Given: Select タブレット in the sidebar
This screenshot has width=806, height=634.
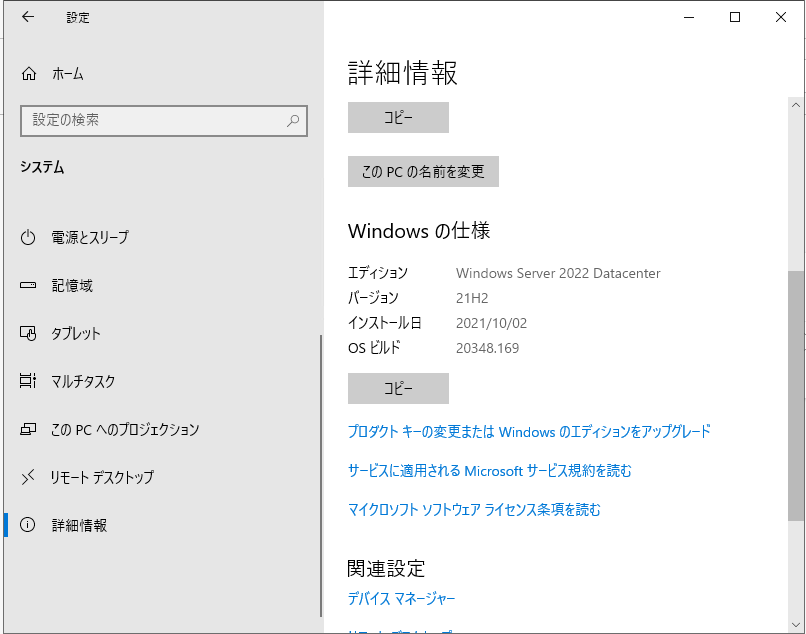Looking at the screenshot, I should 161,333.
